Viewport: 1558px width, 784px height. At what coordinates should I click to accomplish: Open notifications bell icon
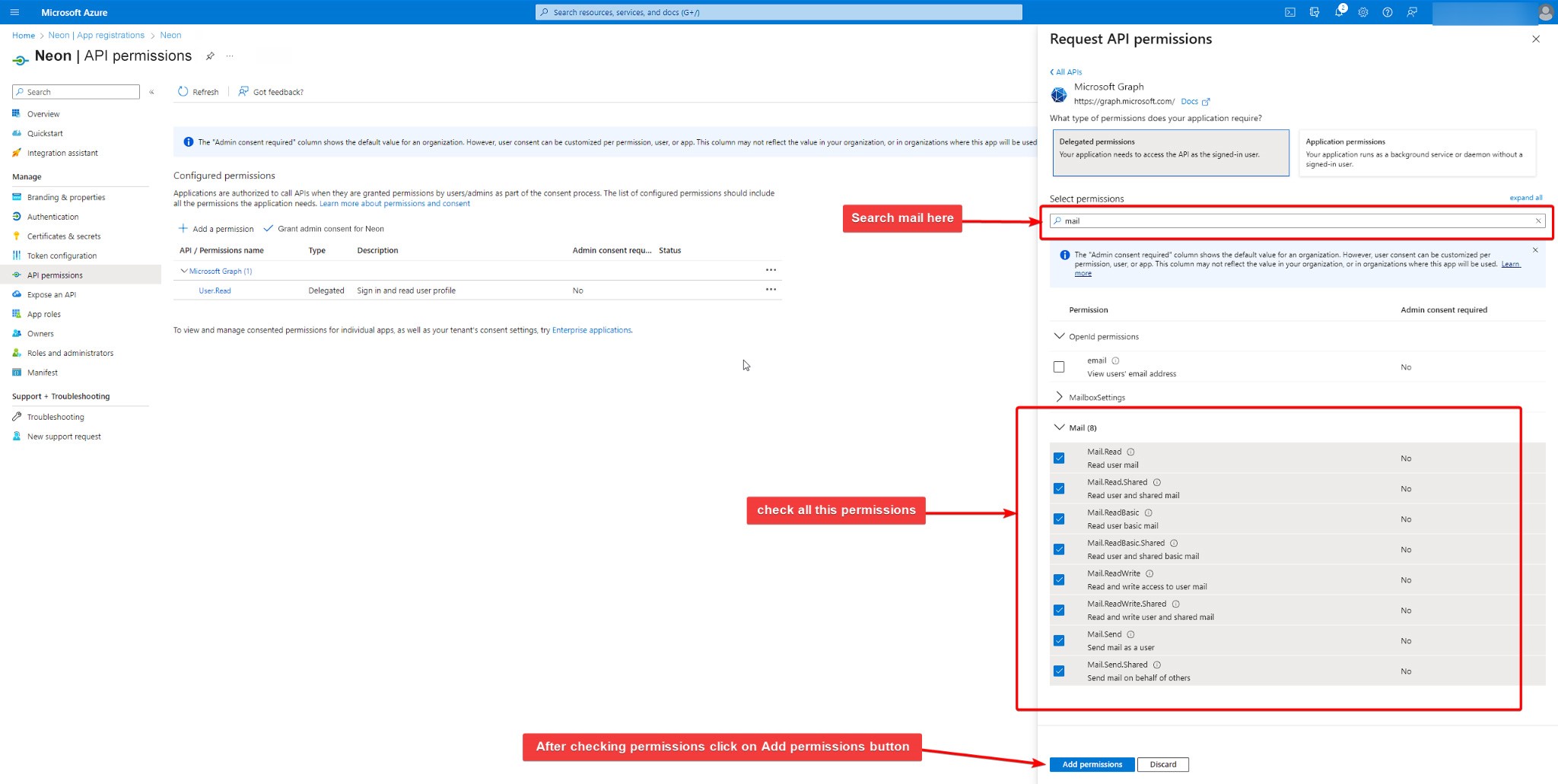[1338, 12]
